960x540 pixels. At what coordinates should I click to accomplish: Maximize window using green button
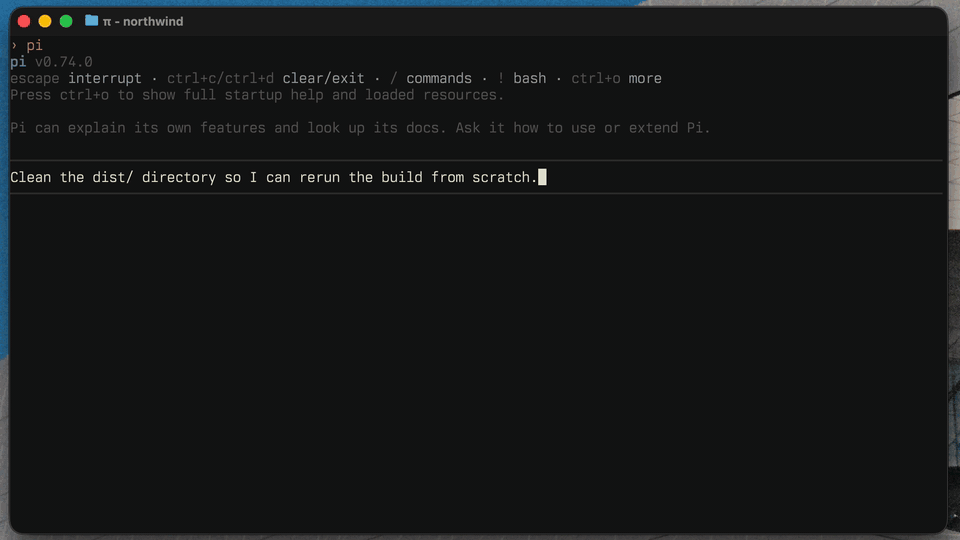click(x=66, y=21)
